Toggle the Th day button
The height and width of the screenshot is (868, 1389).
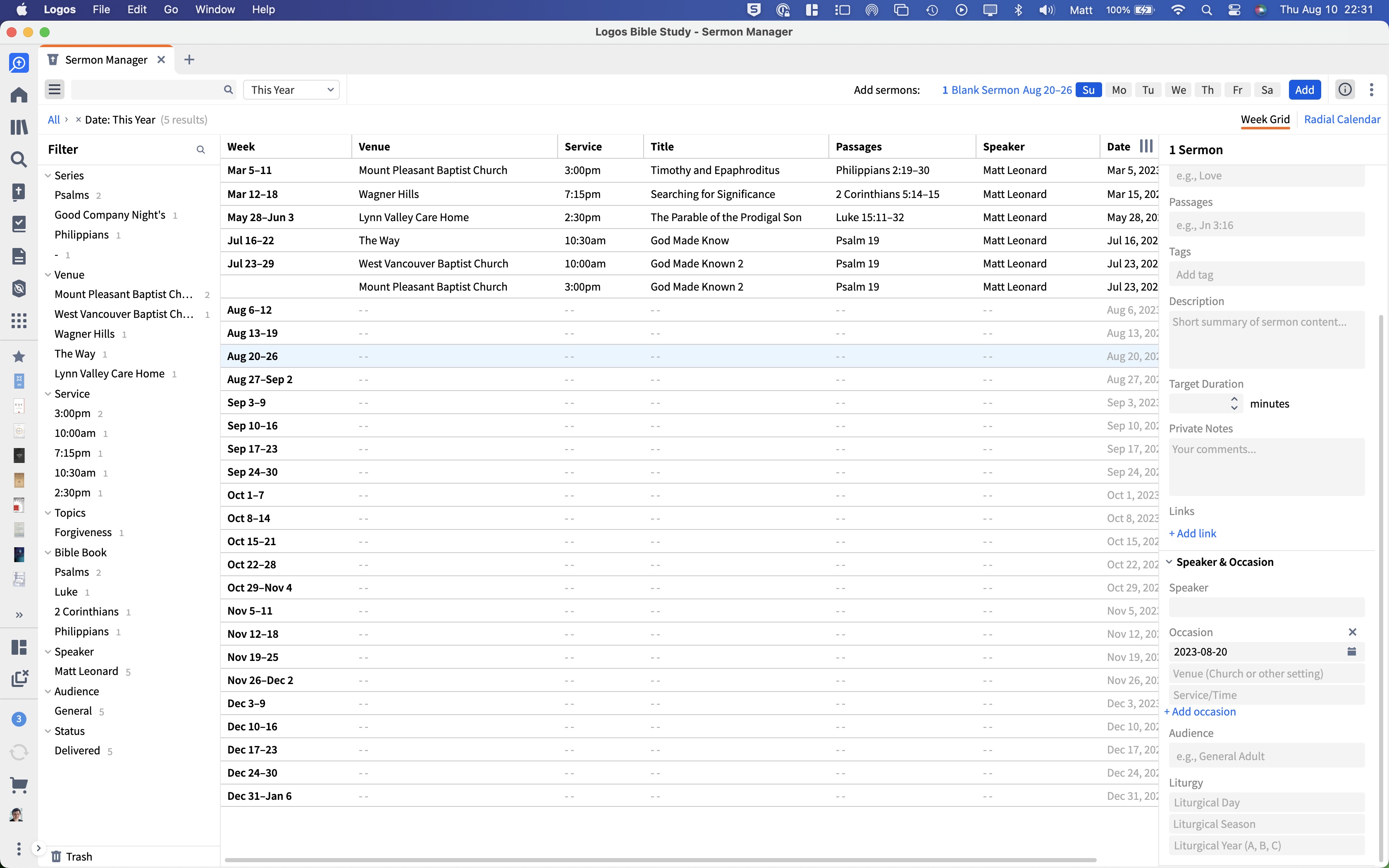point(1208,90)
